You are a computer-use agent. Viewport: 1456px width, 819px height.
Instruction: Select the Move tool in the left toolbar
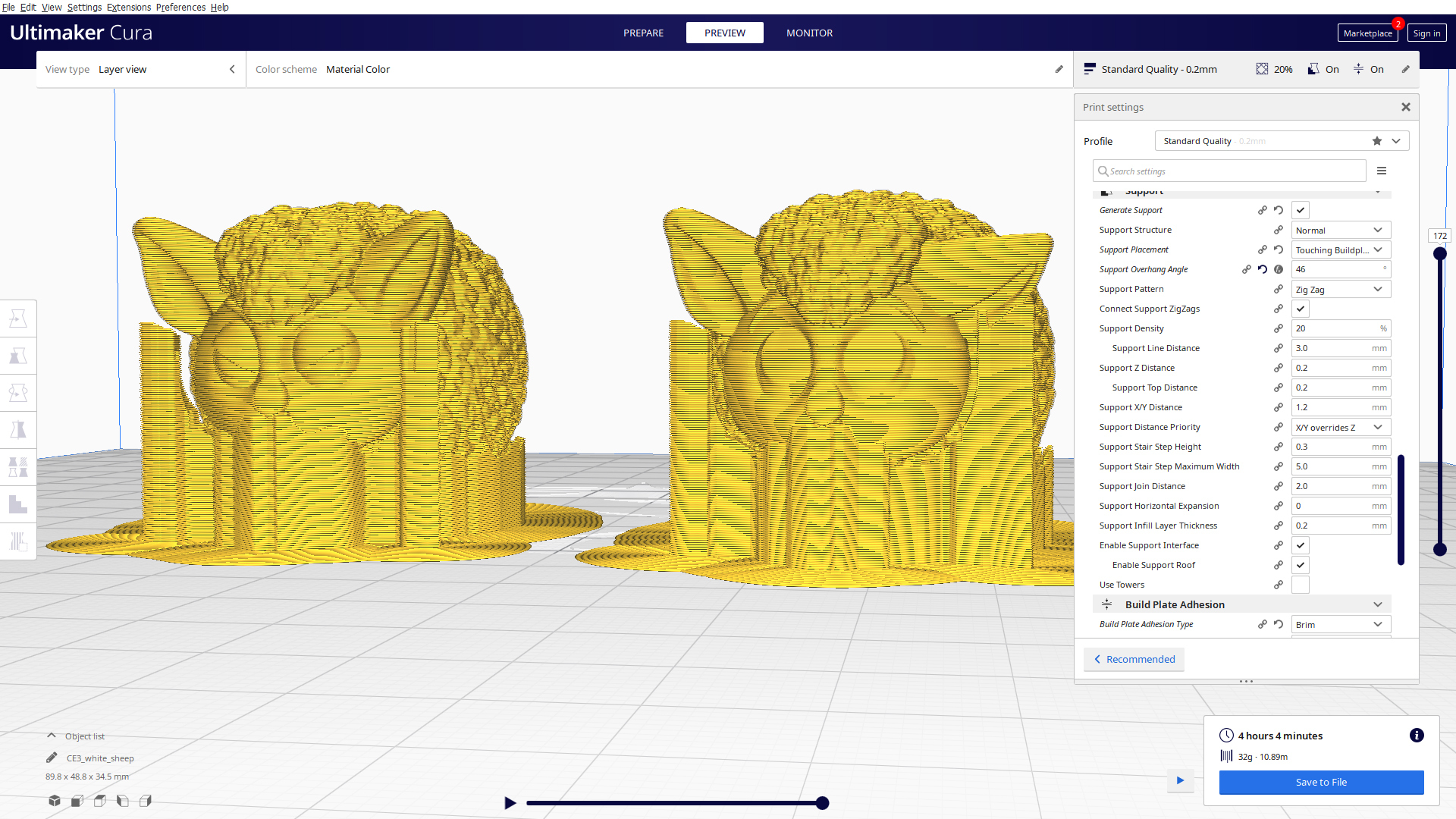point(18,318)
